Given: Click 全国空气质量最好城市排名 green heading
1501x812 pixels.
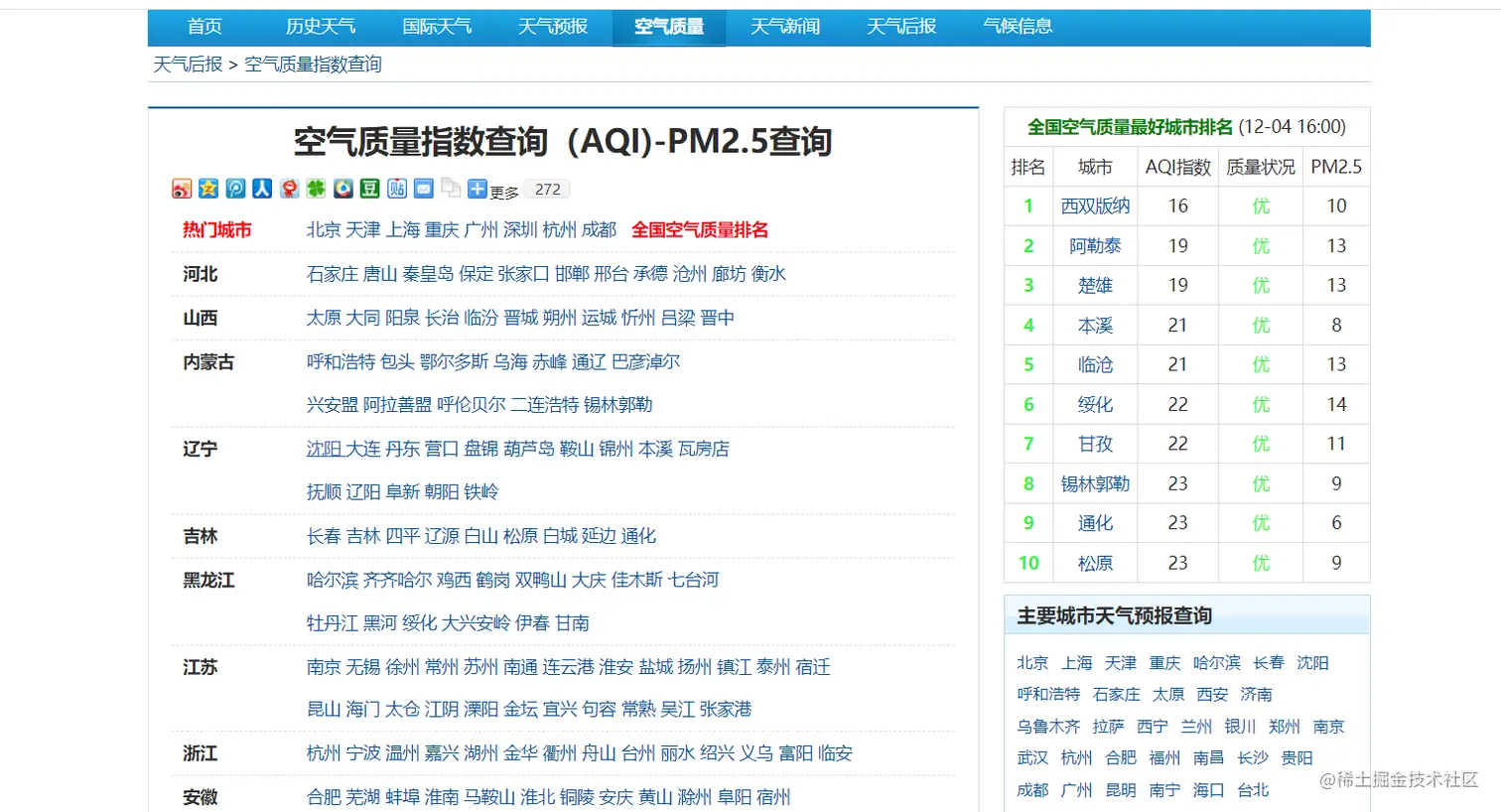Looking at the screenshot, I should coord(1130,127).
